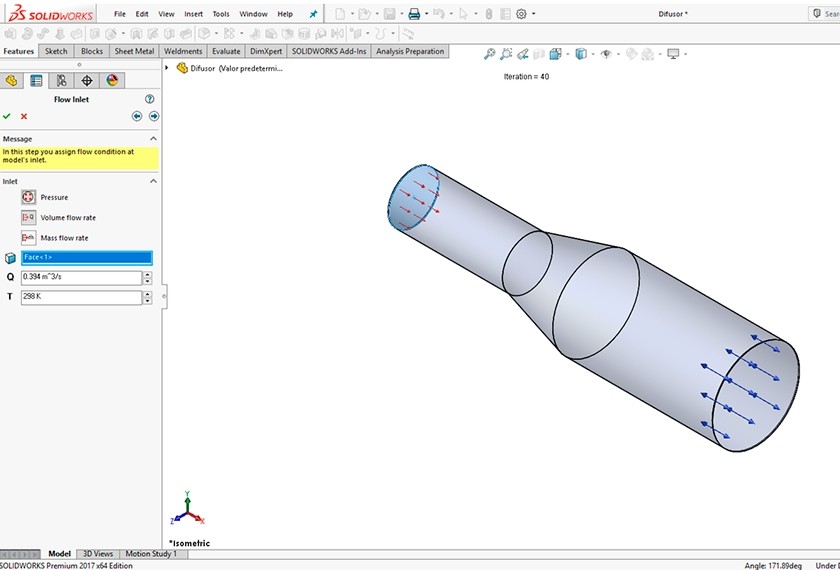Open the Options gear icon
The image size is (840, 570).
pyautogui.click(x=521, y=14)
